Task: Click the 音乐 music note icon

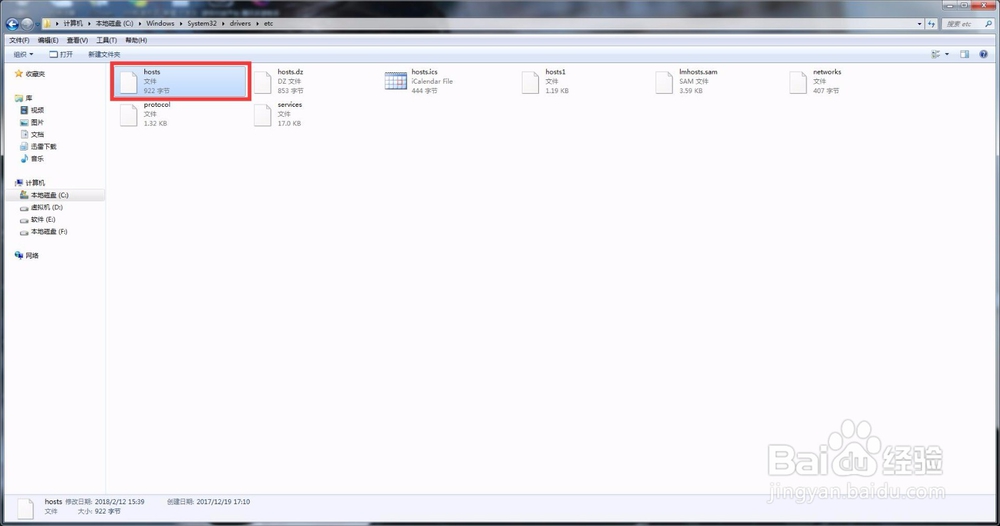Action: 24,159
